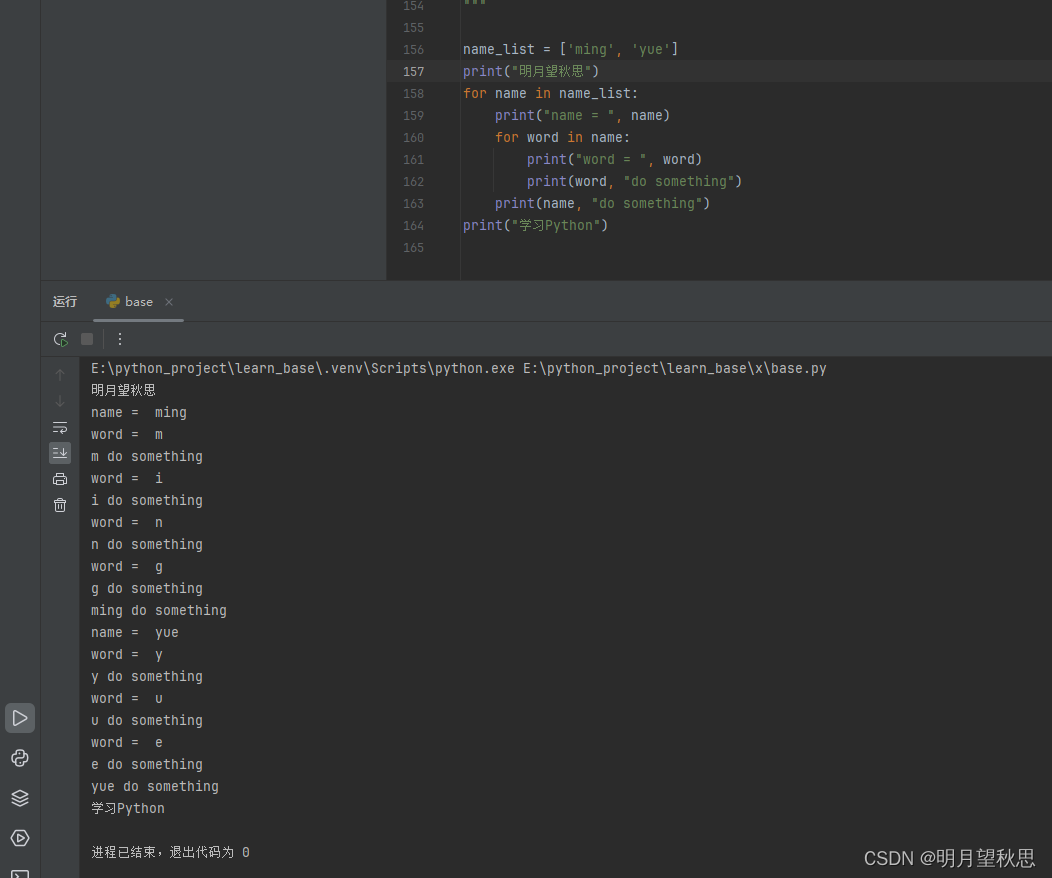1052x878 pixels.
Task: Open the Python Packages layers icon
Action: 20,798
